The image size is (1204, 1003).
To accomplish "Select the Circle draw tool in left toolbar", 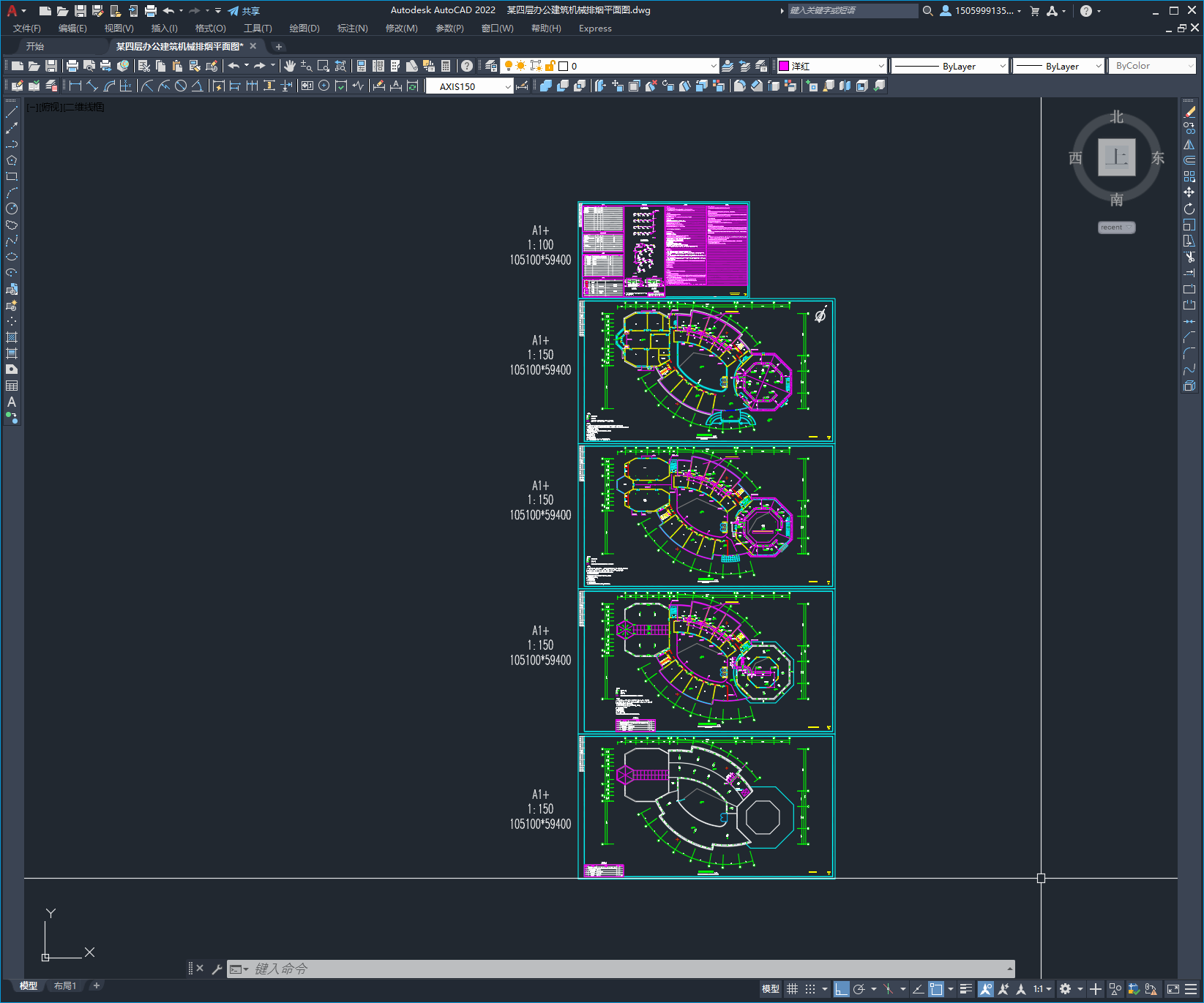I will tap(12, 209).
